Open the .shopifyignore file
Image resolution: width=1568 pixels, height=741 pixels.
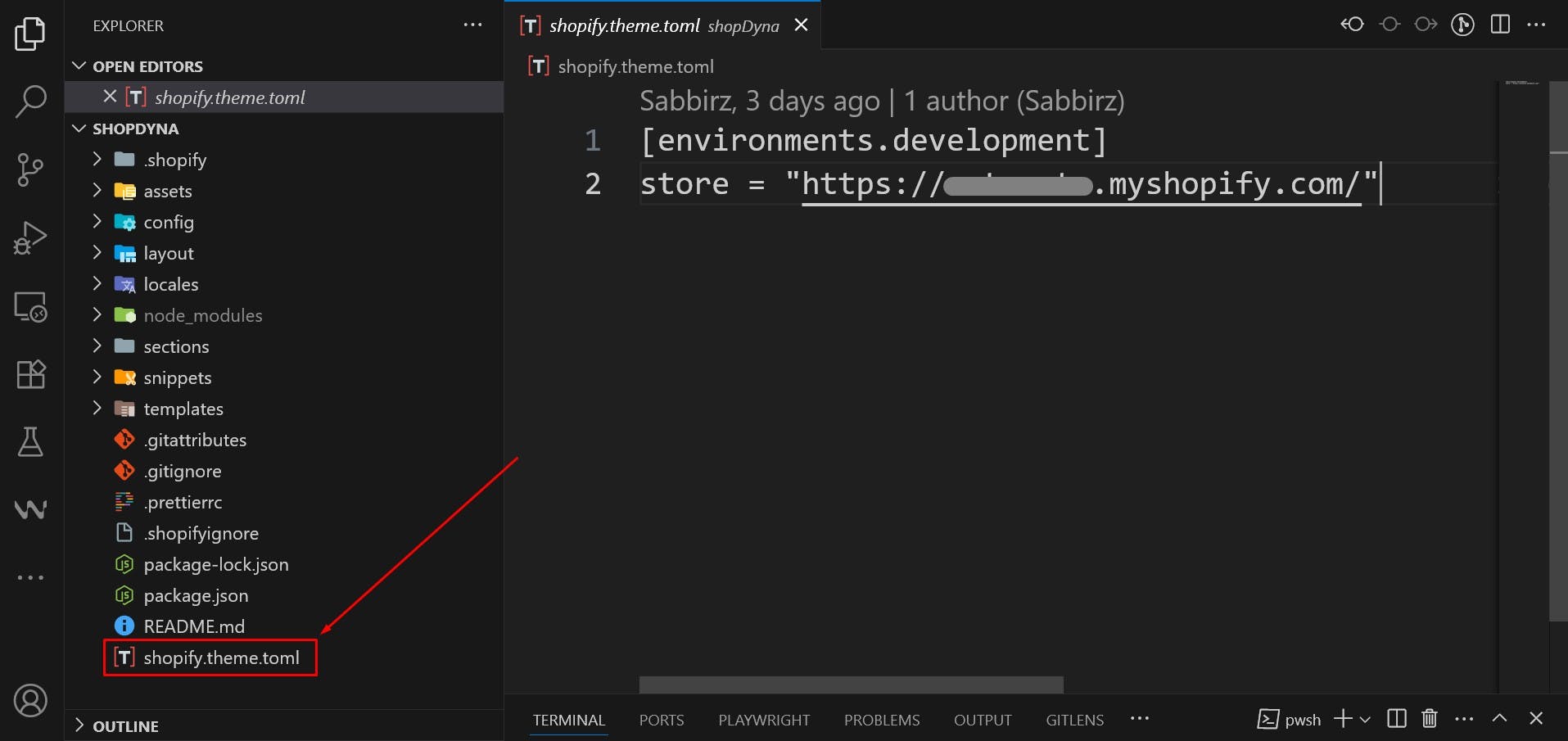tap(283, 533)
